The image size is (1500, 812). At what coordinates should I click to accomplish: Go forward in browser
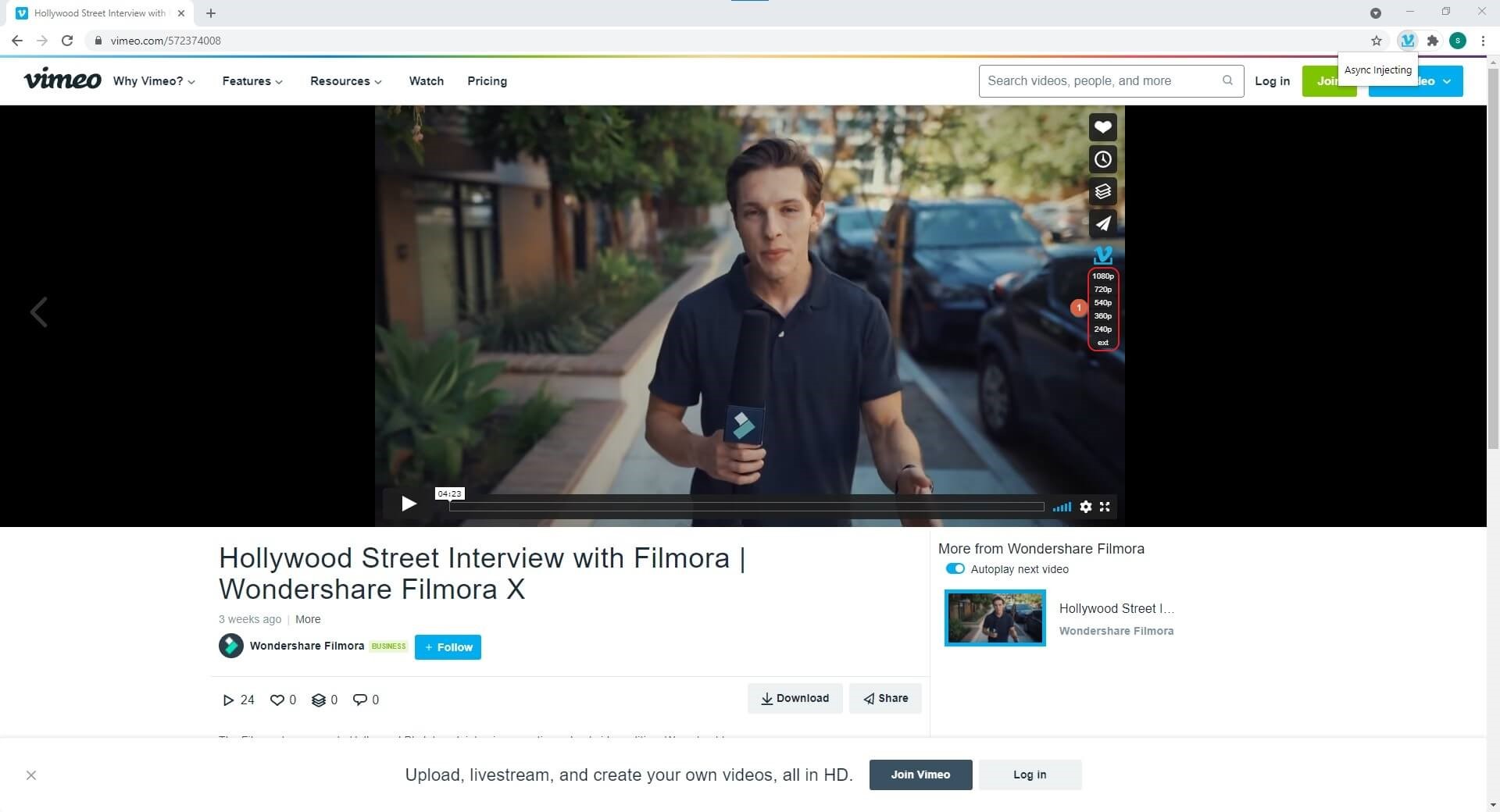point(42,41)
